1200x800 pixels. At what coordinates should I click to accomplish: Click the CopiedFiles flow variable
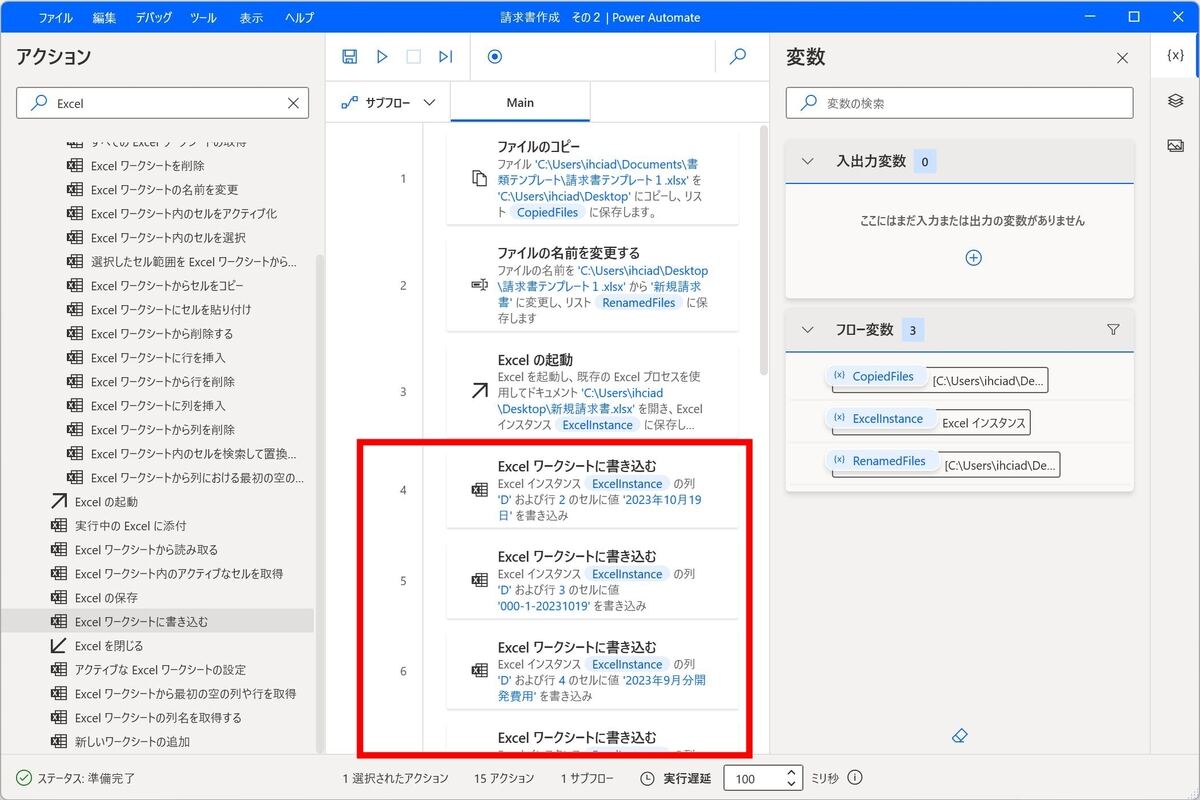(x=875, y=377)
